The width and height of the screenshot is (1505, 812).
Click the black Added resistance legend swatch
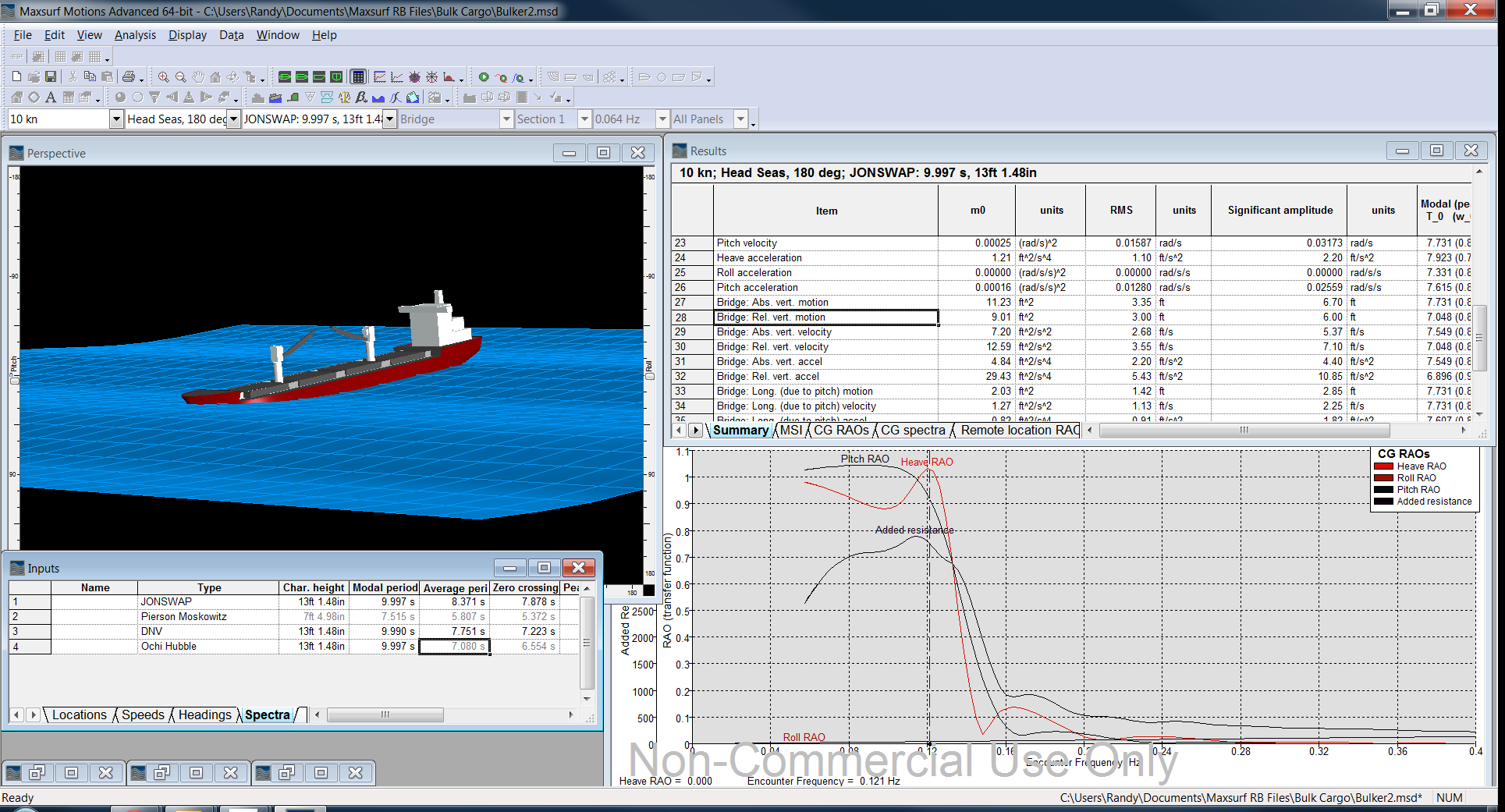tap(1384, 502)
